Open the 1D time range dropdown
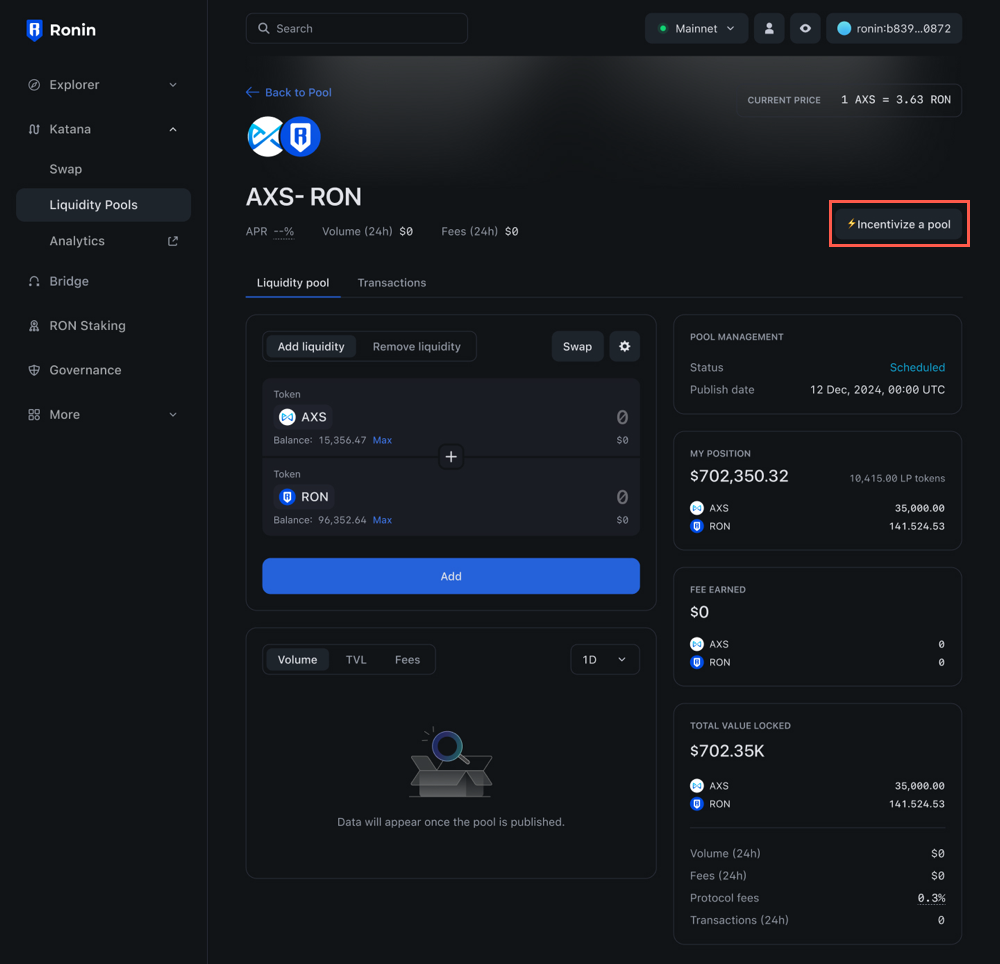The width and height of the screenshot is (1000, 964). [604, 659]
